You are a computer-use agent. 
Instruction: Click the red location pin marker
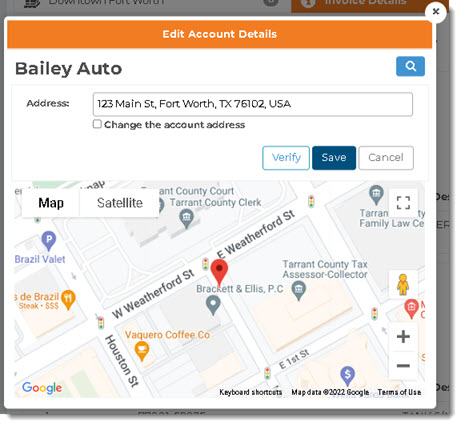point(219,273)
